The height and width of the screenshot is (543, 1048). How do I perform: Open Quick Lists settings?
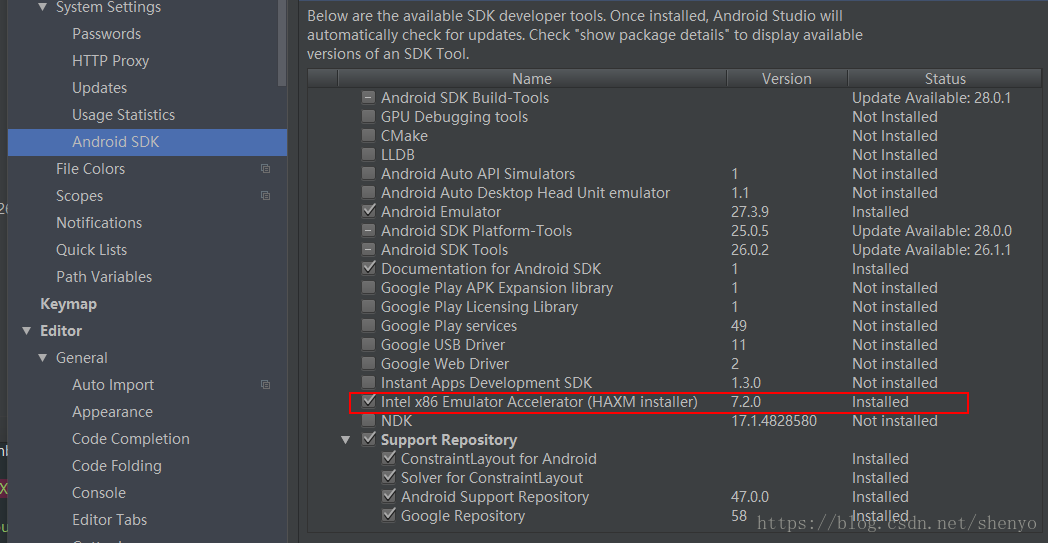(x=92, y=250)
